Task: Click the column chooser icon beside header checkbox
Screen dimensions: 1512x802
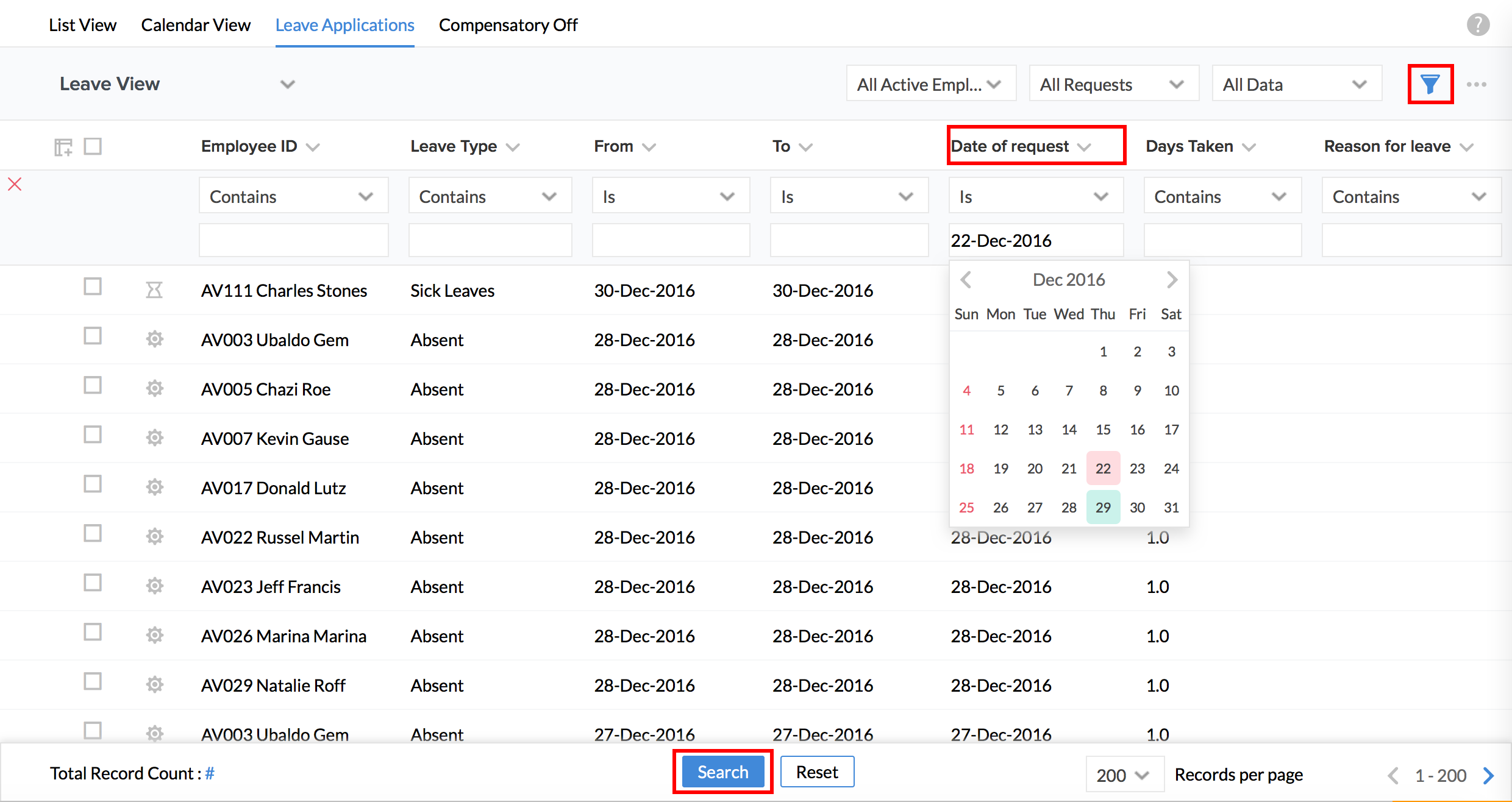Action: pyautogui.click(x=63, y=147)
